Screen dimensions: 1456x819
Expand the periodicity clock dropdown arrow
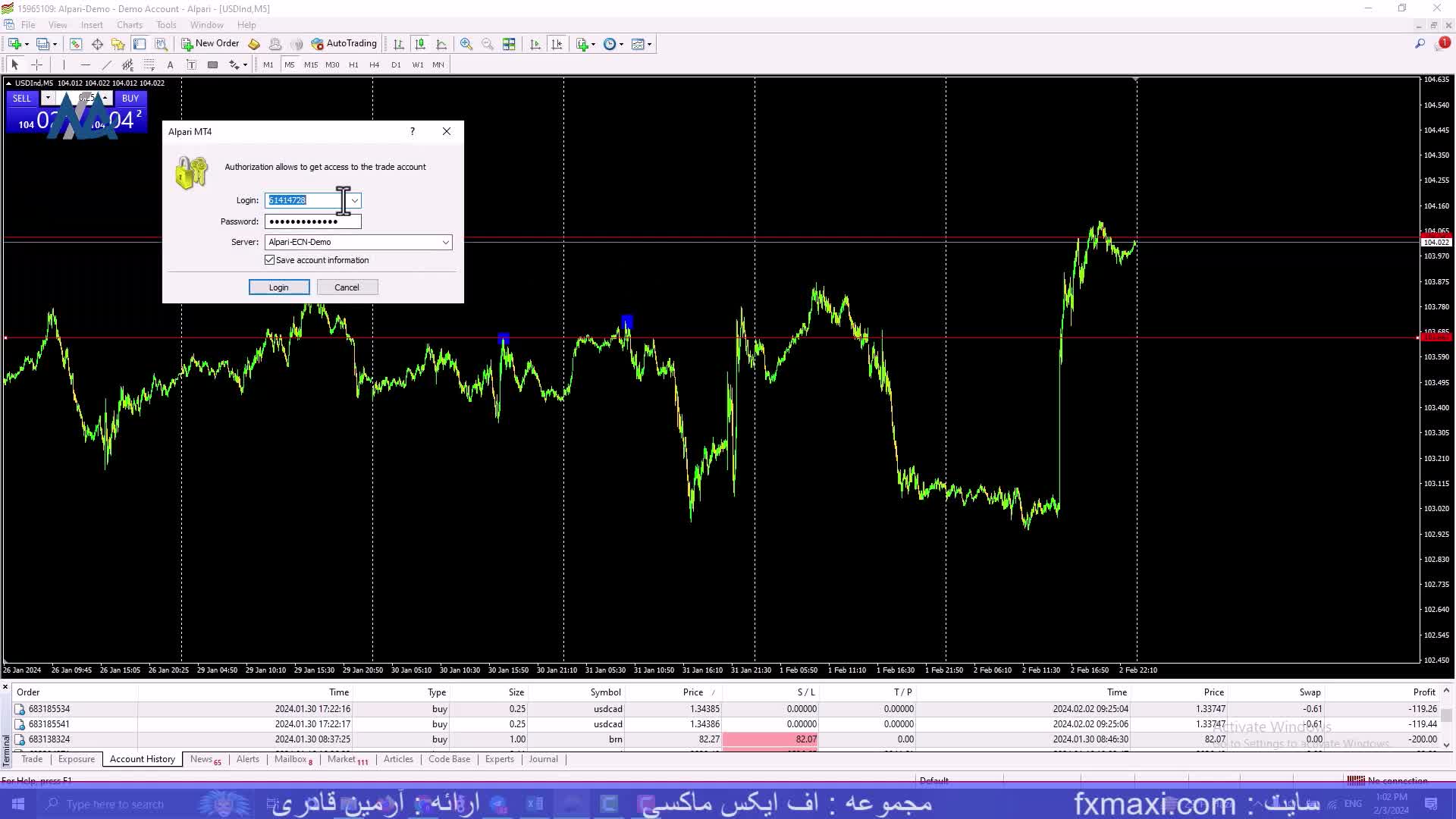(622, 44)
